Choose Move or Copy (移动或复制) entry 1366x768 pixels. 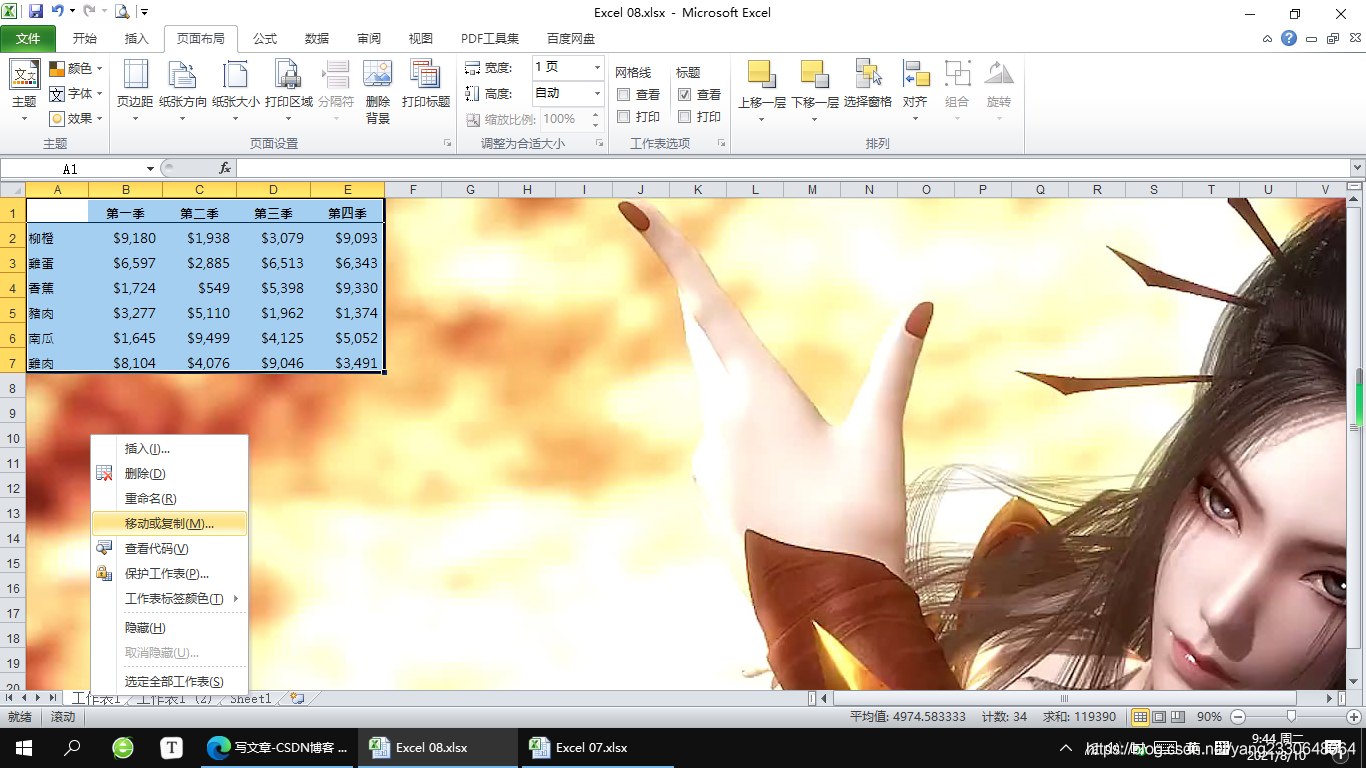[169, 524]
